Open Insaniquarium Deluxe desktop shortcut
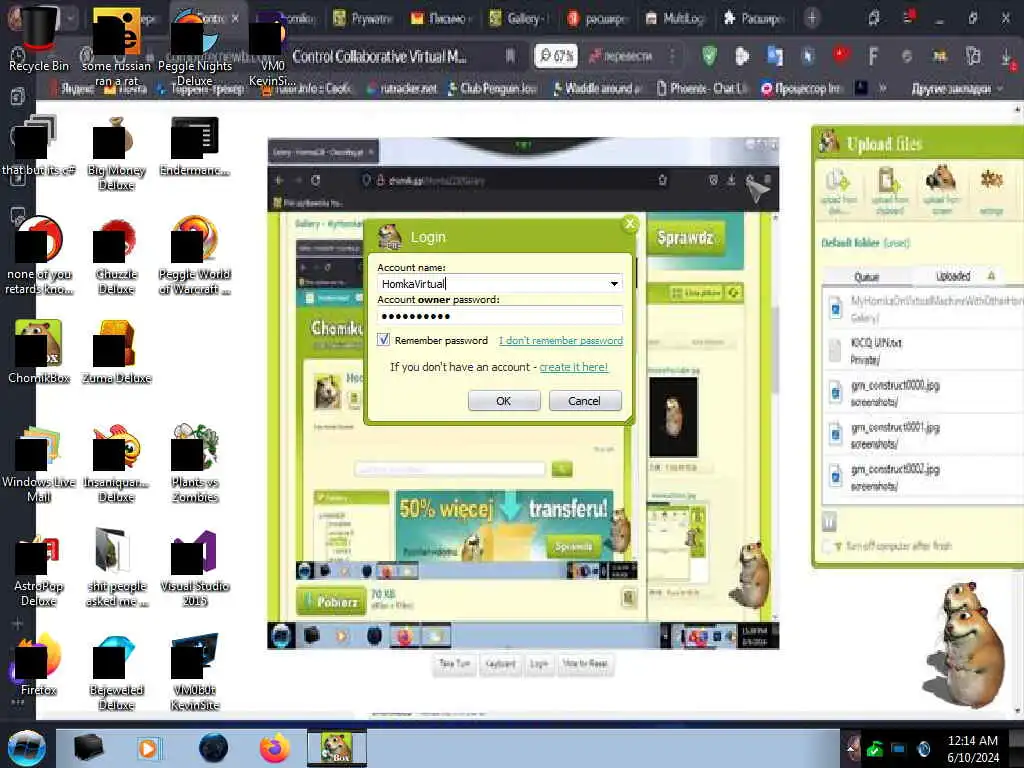This screenshot has width=1024, height=768. tap(116, 464)
